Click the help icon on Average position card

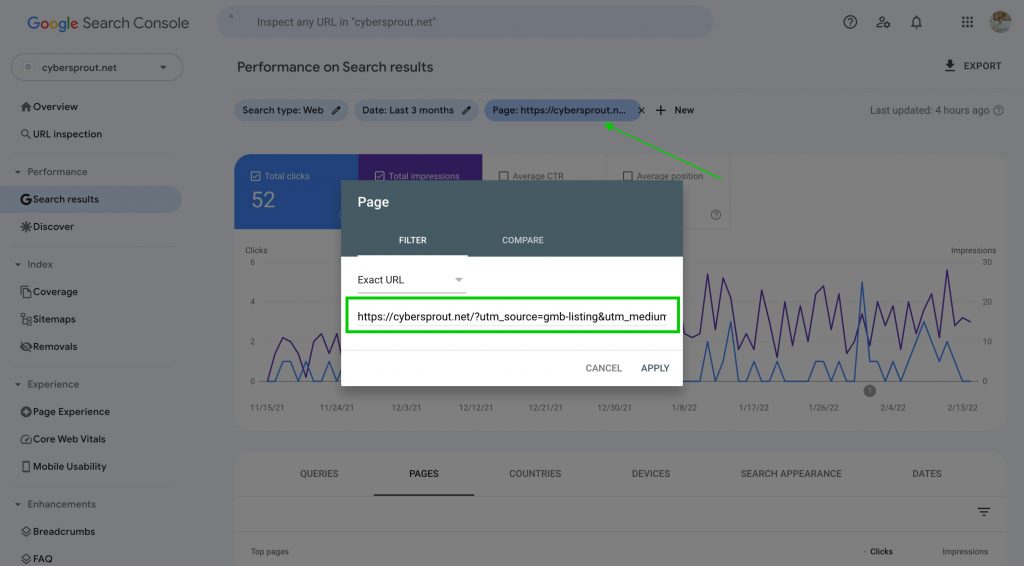716,215
